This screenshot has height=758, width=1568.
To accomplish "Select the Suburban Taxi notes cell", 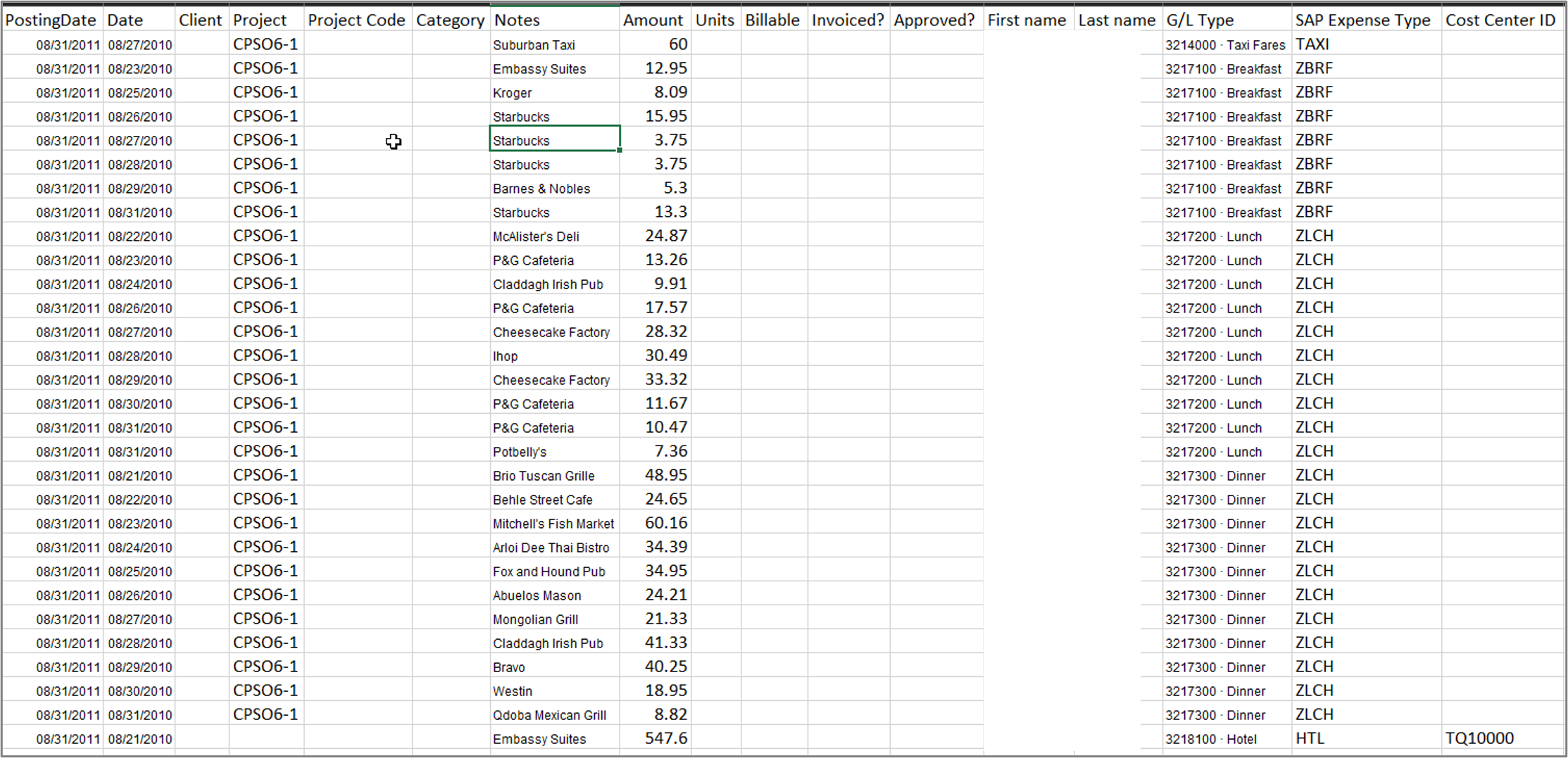I will click(x=555, y=44).
